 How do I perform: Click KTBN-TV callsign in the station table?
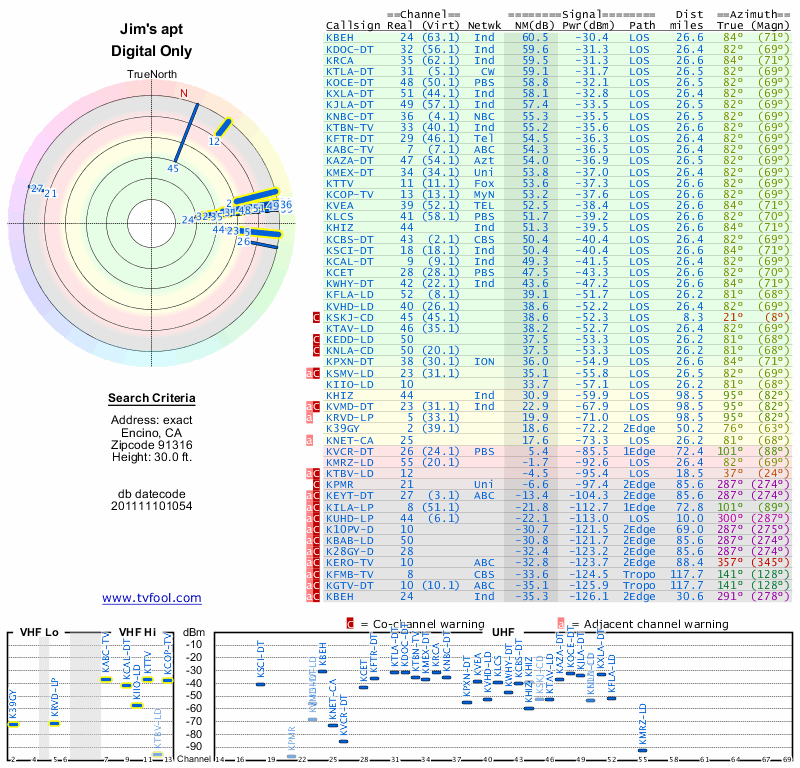pos(349,128)
